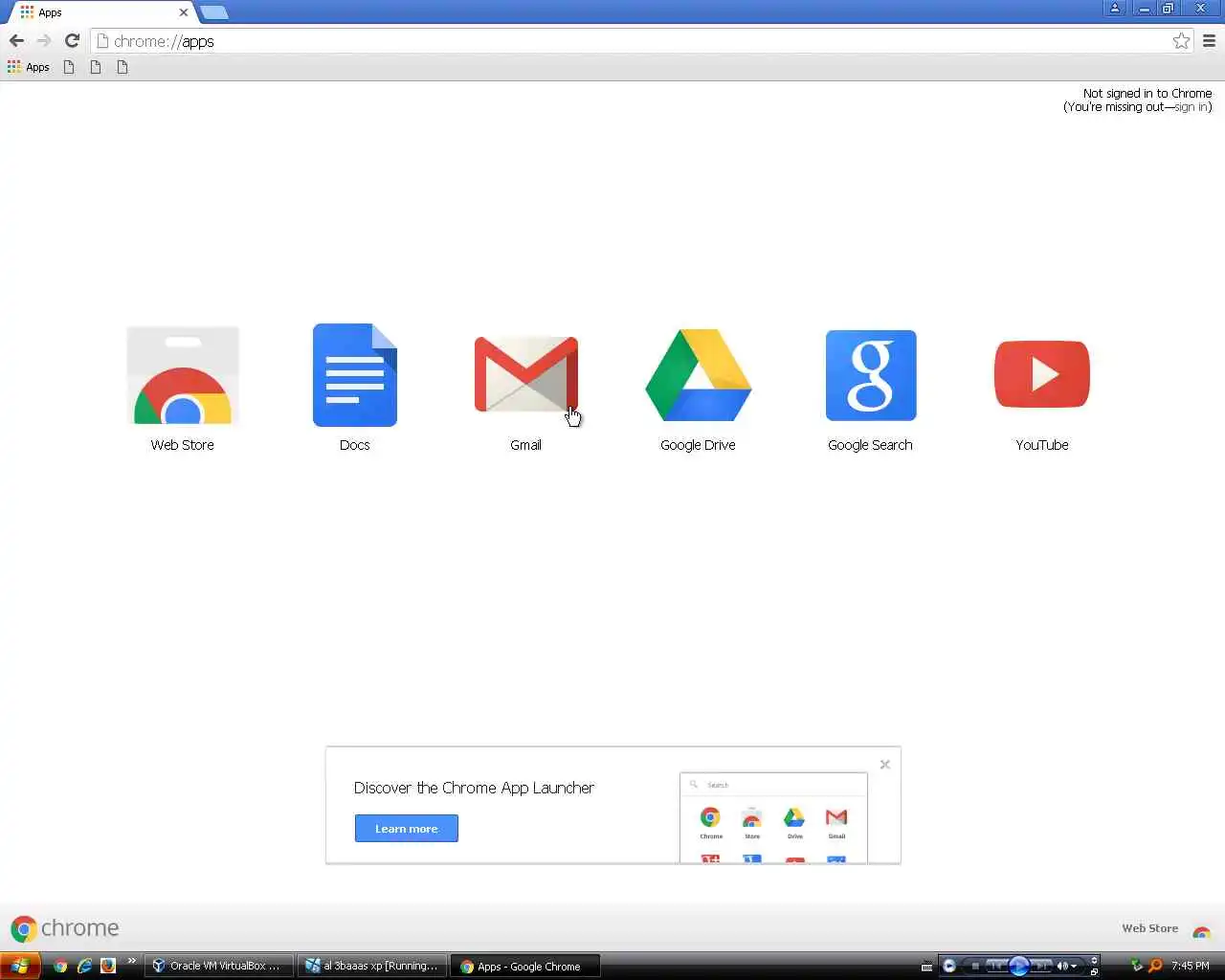Launch Chrome from the quick launch bar
The width and height of the screenshot is (1225, 980).
point(61,966)
